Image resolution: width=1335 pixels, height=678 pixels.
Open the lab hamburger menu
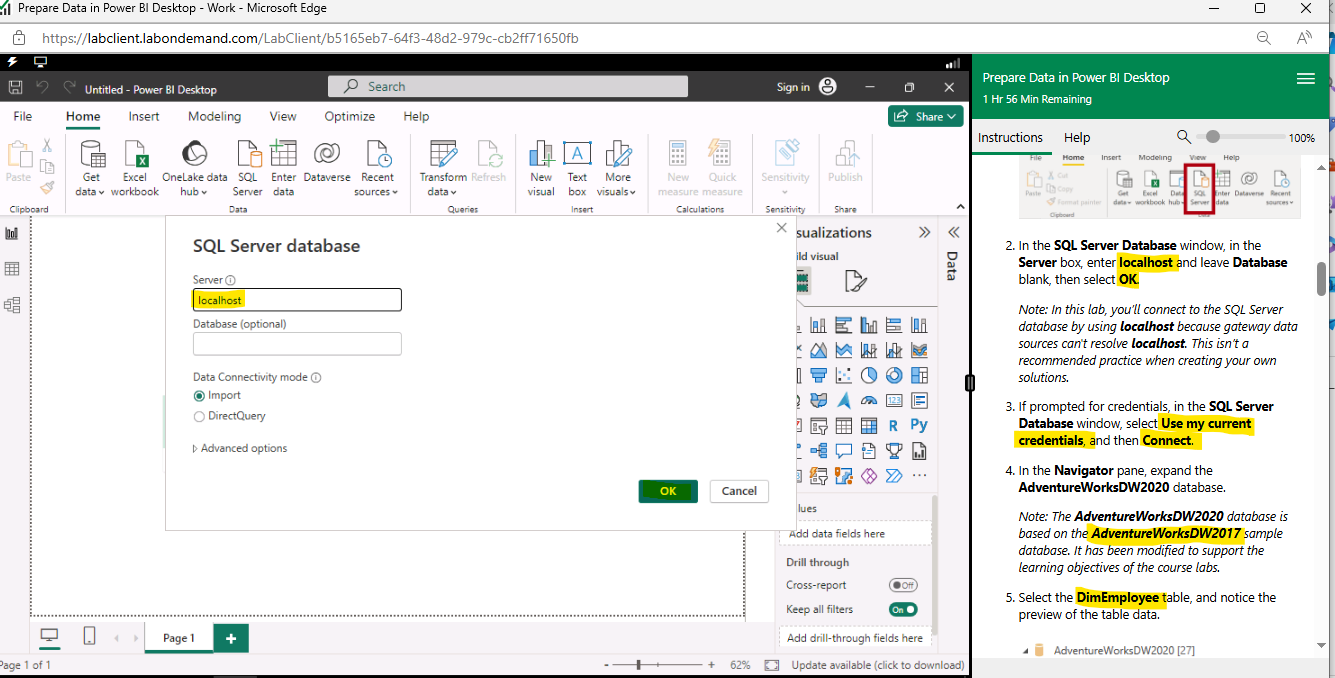1305,78
